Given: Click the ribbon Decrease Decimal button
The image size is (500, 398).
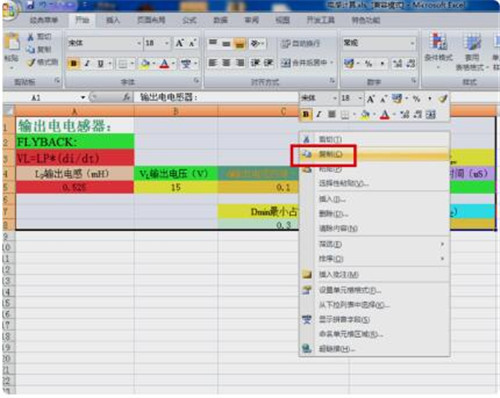Looking at the screenshot, I should (x=411, y=63).
